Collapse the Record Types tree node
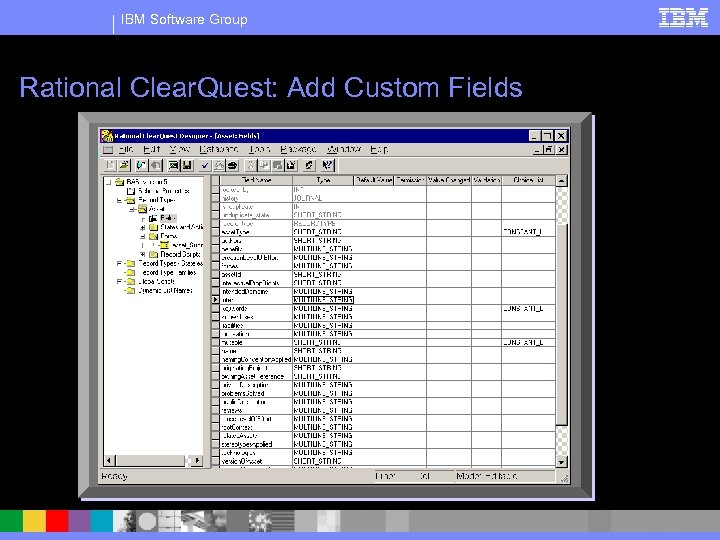Image resolution: width=720 pixels, height=540 pixels. 119,200
